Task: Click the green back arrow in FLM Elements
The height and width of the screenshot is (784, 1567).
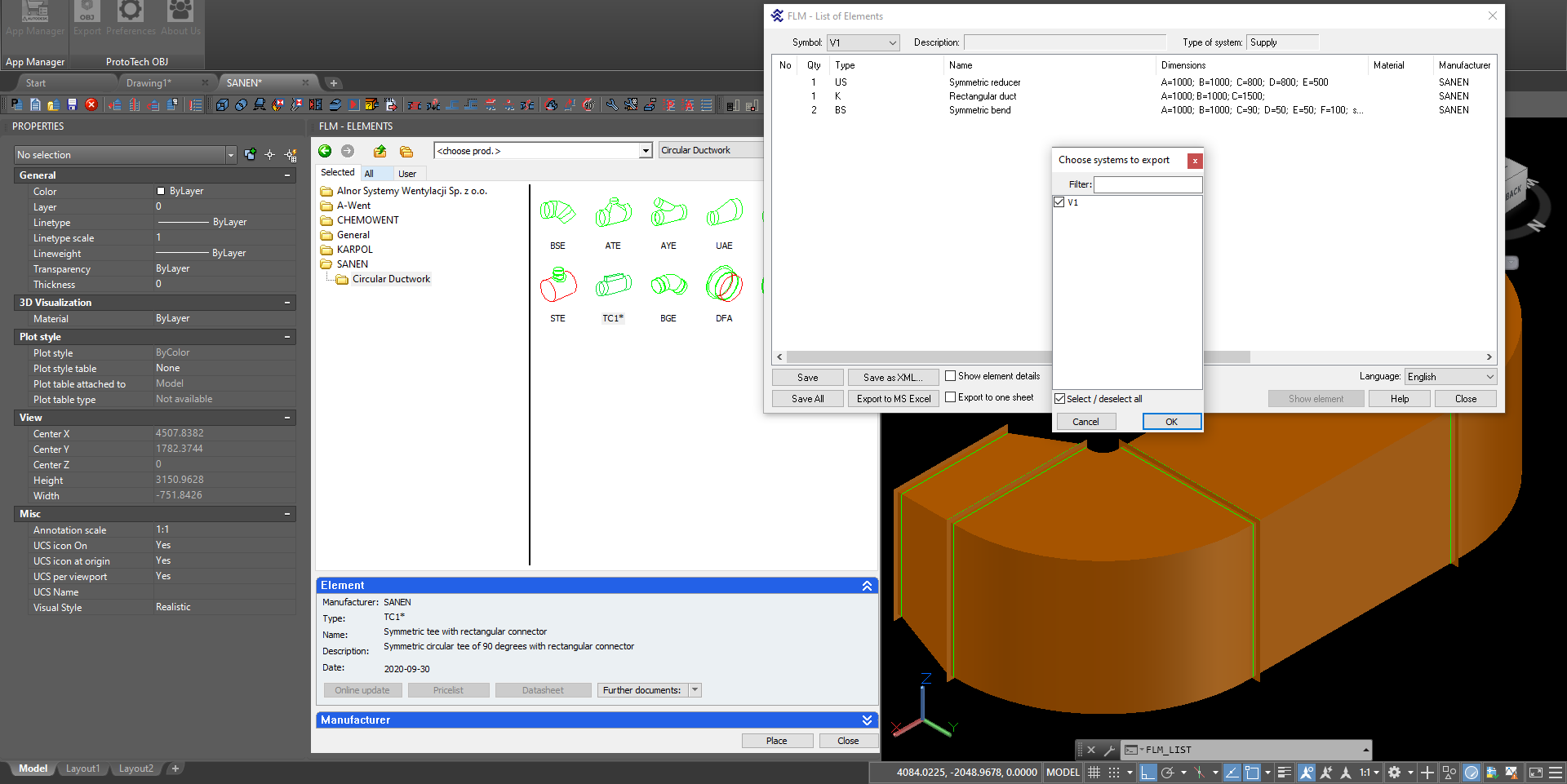Action: tap(325, 151)
